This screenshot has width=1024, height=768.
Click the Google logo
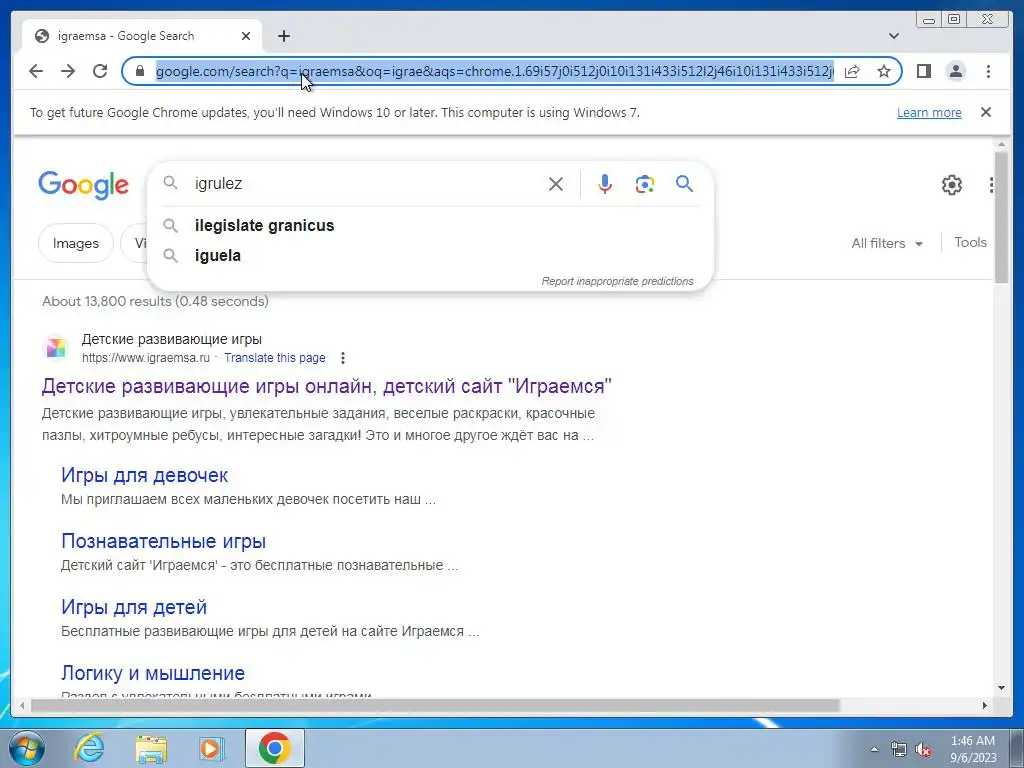(84, 185)
